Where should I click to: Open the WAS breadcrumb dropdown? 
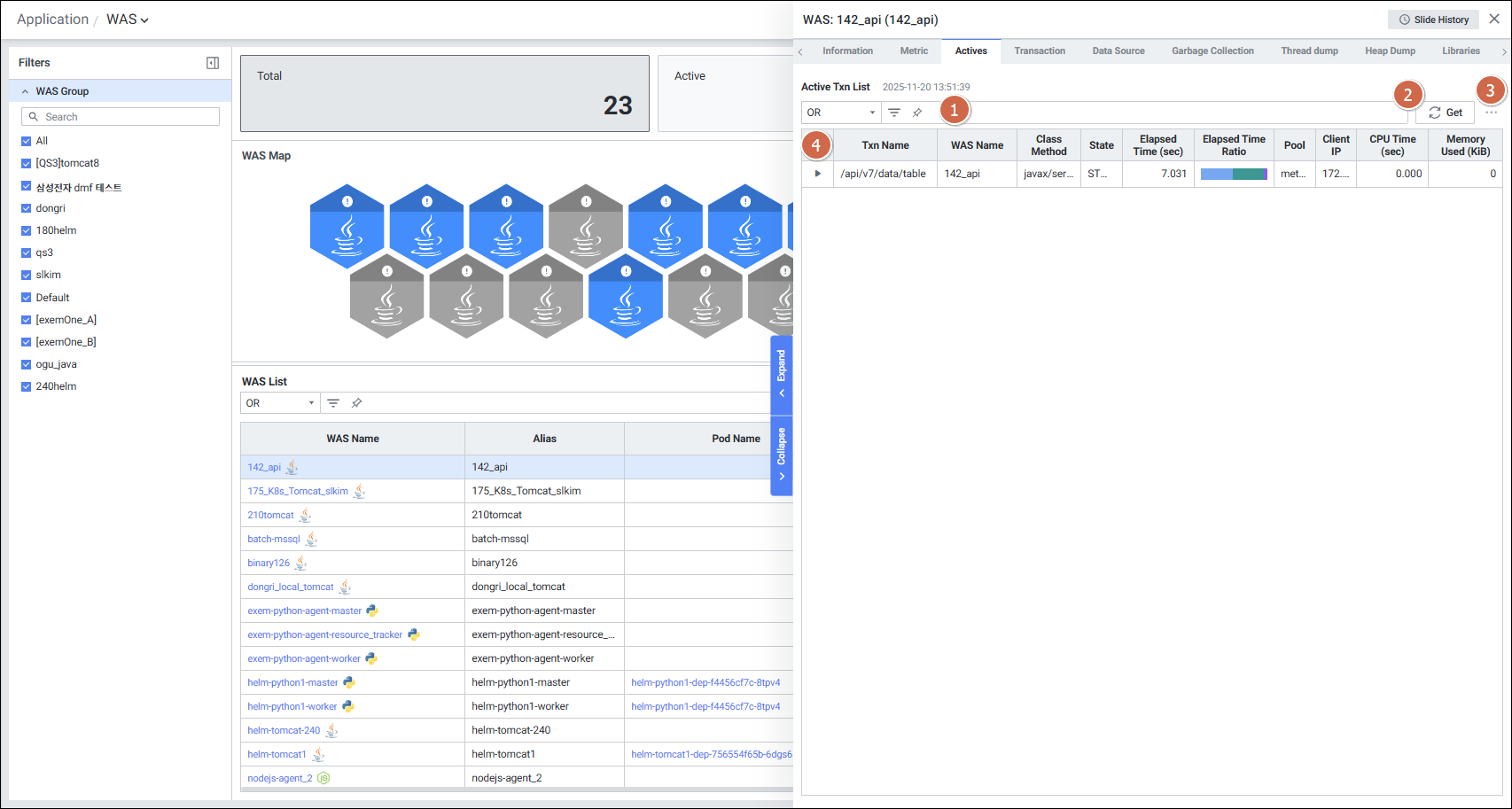[128, 19]
